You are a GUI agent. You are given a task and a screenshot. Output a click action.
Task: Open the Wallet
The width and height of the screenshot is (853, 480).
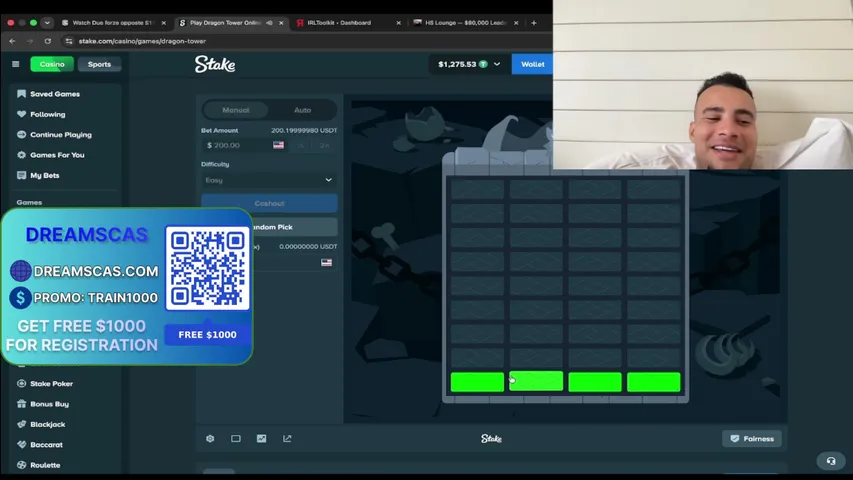click(532, 64)
